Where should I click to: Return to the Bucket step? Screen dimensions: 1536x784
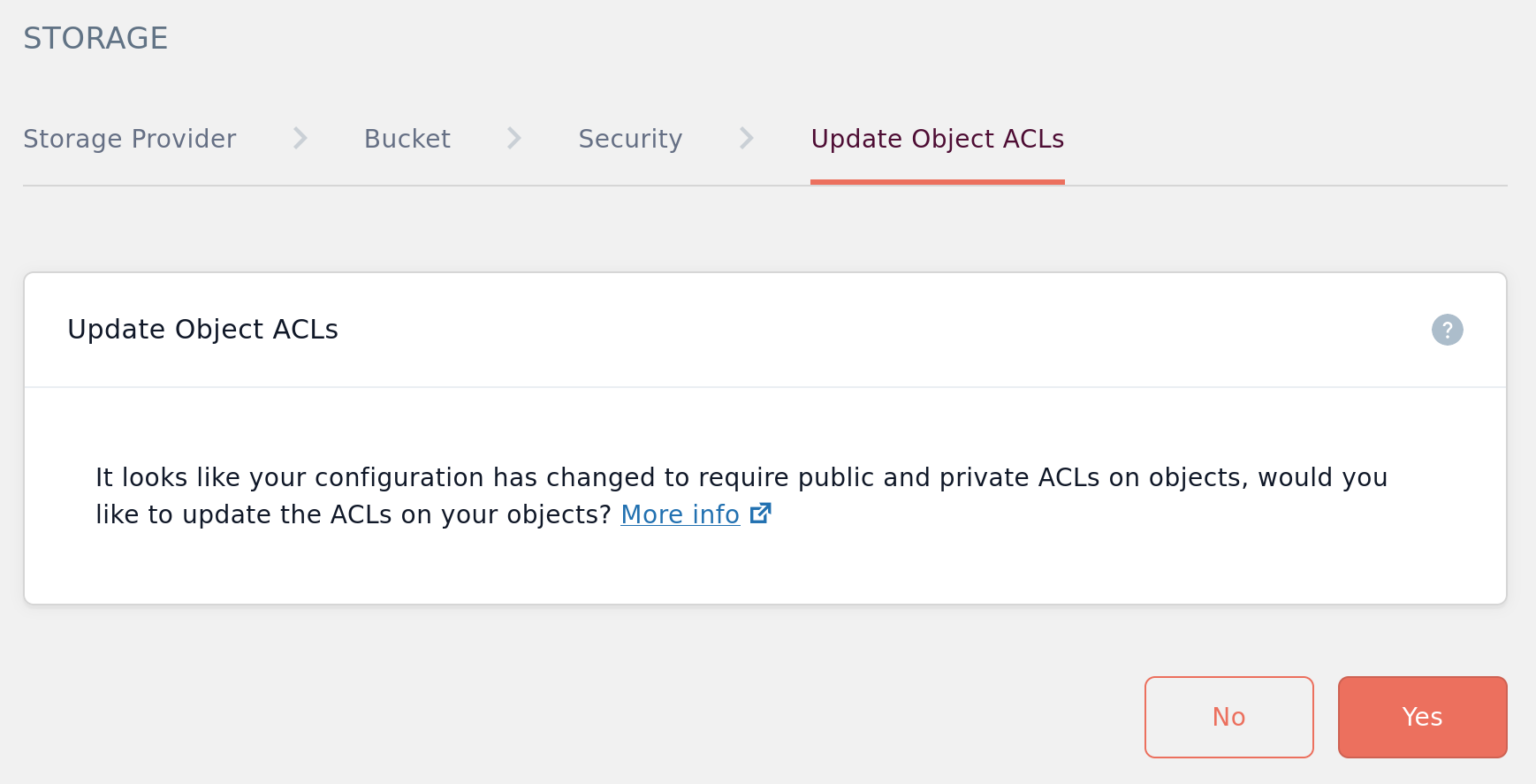click(407, 138)
